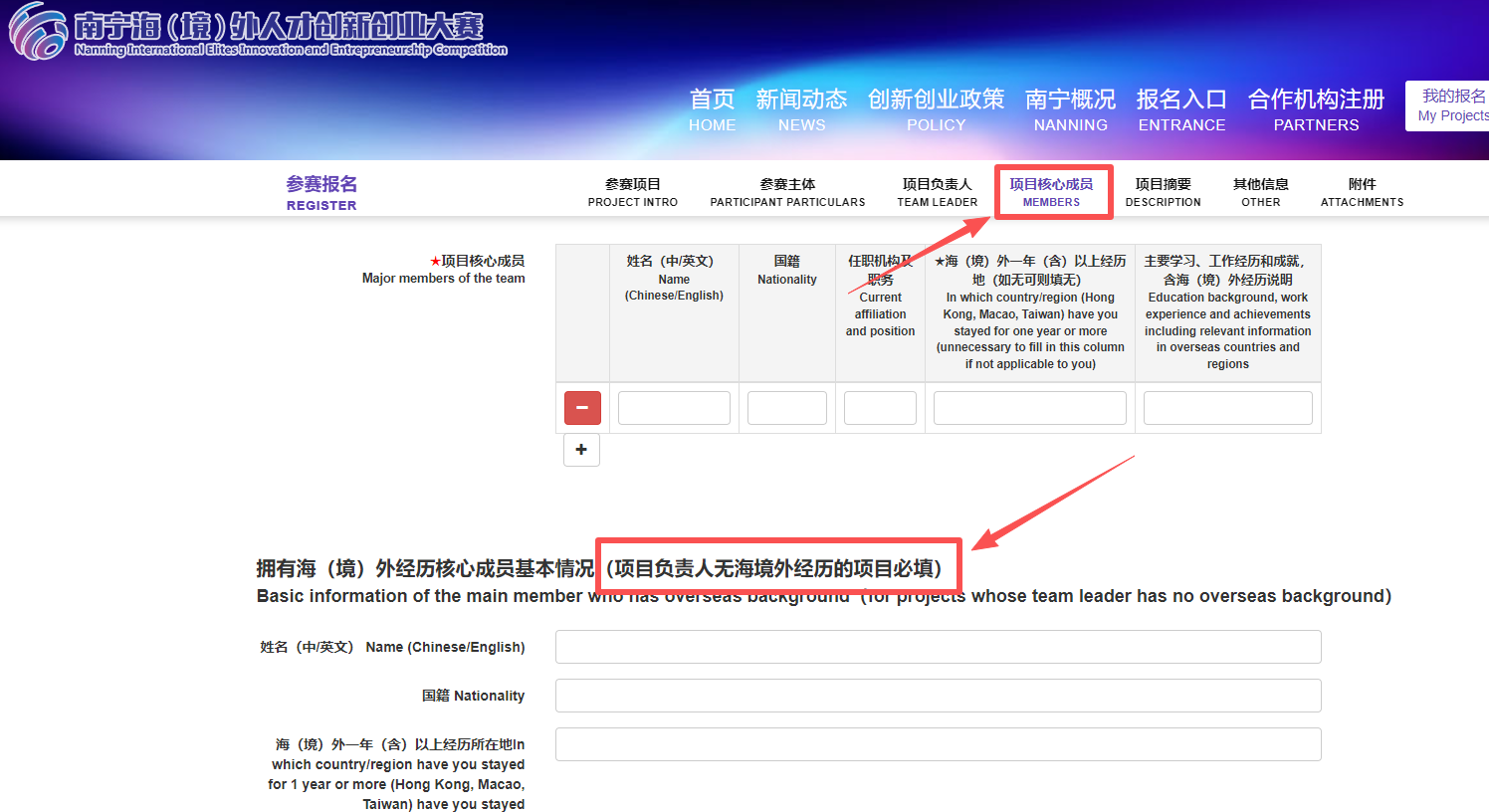
Task: Click 国籍 Nationality field in lower form
Action: coord(939,696)
